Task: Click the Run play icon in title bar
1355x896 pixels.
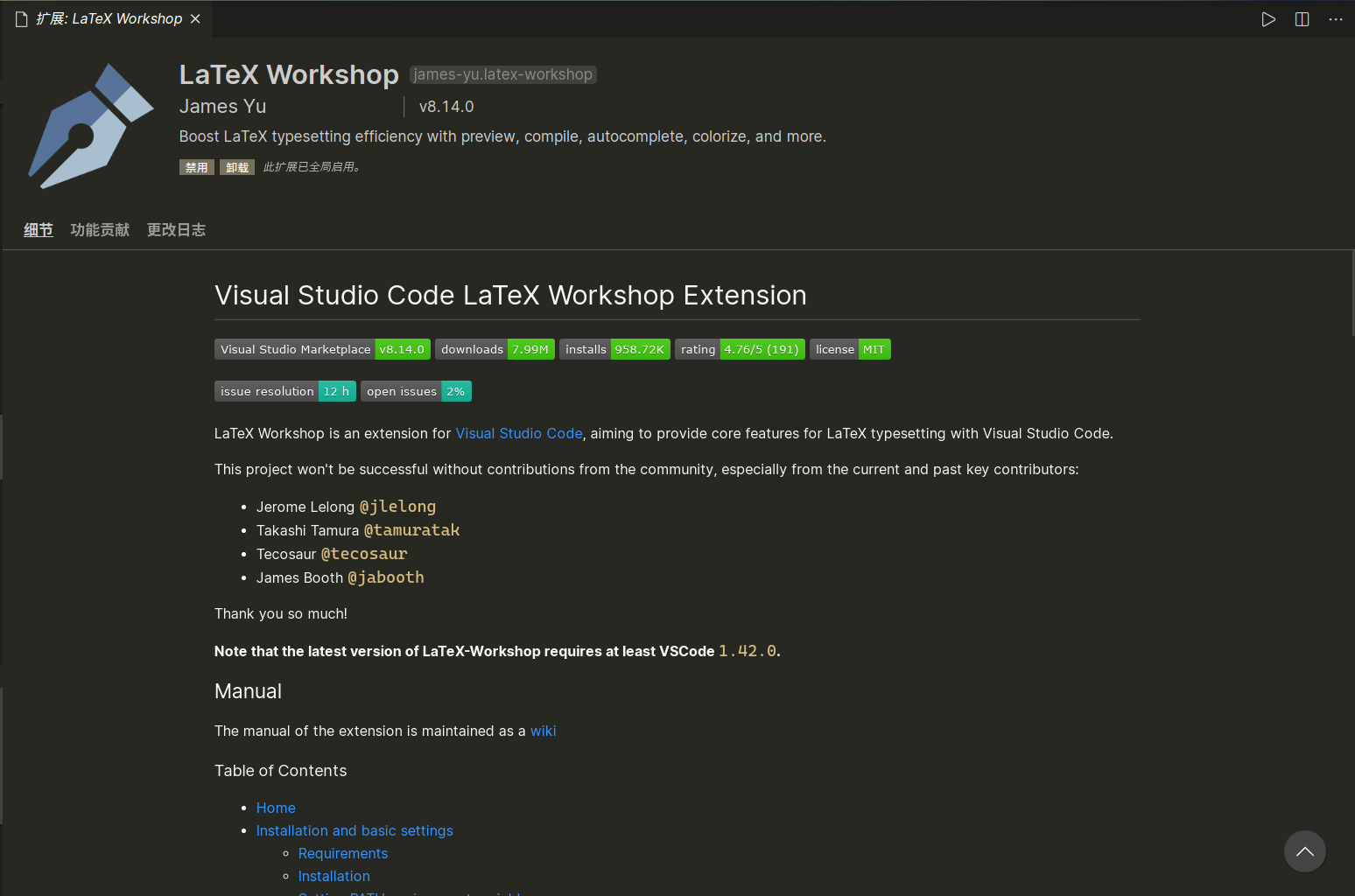Action: pyautogui.click(x=1268, y=19)
